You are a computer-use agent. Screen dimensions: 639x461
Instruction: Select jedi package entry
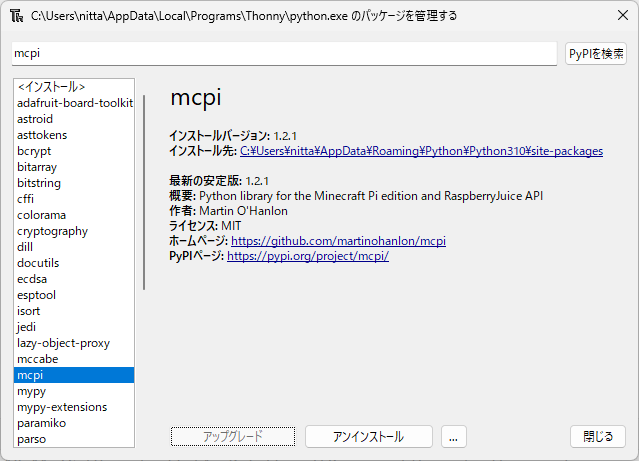pyautogui.click(x=28, y=327)
